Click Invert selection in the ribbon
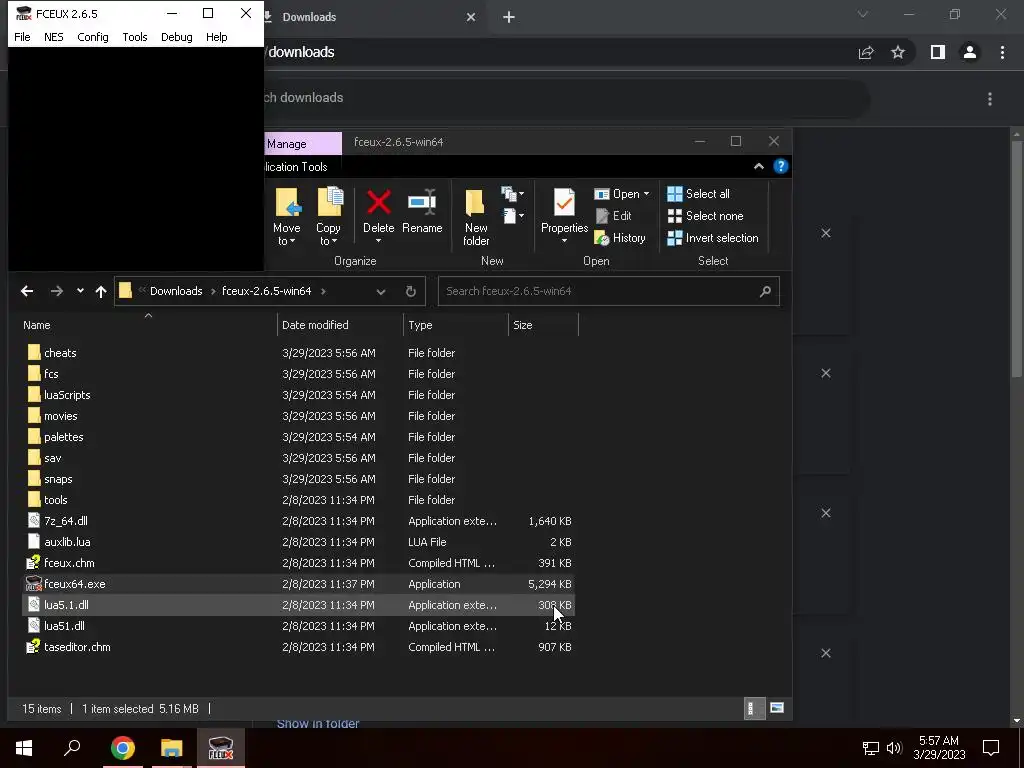Image resolution: width=1024 pixels, height=768 pixels. pos(712,238)
